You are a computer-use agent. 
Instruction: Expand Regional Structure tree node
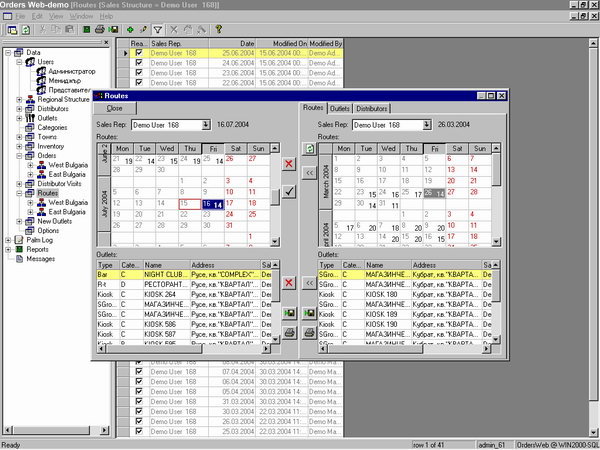click(19, 99)
